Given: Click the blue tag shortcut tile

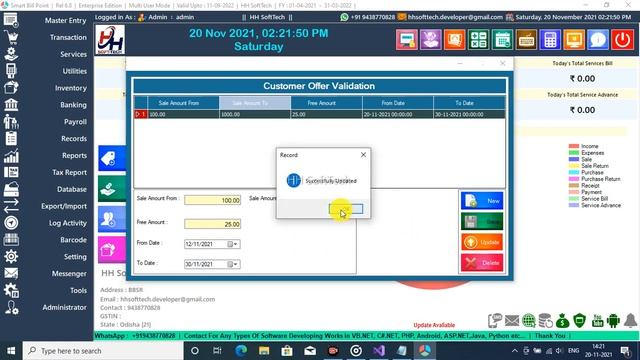Looking at the screenshot, I should 112,158.
